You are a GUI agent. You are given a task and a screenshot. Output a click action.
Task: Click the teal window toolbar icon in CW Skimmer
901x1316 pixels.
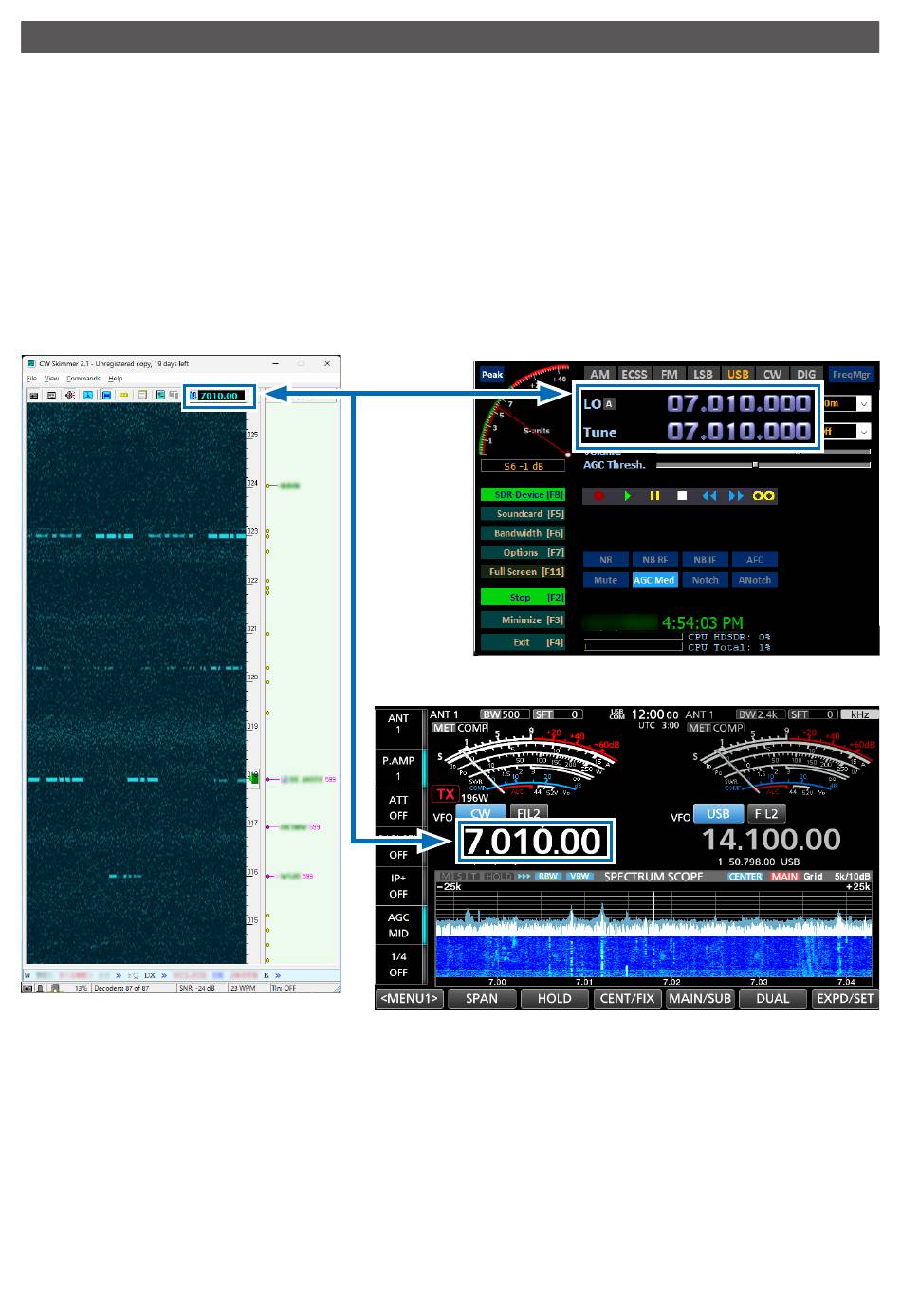tap(160, 395)
